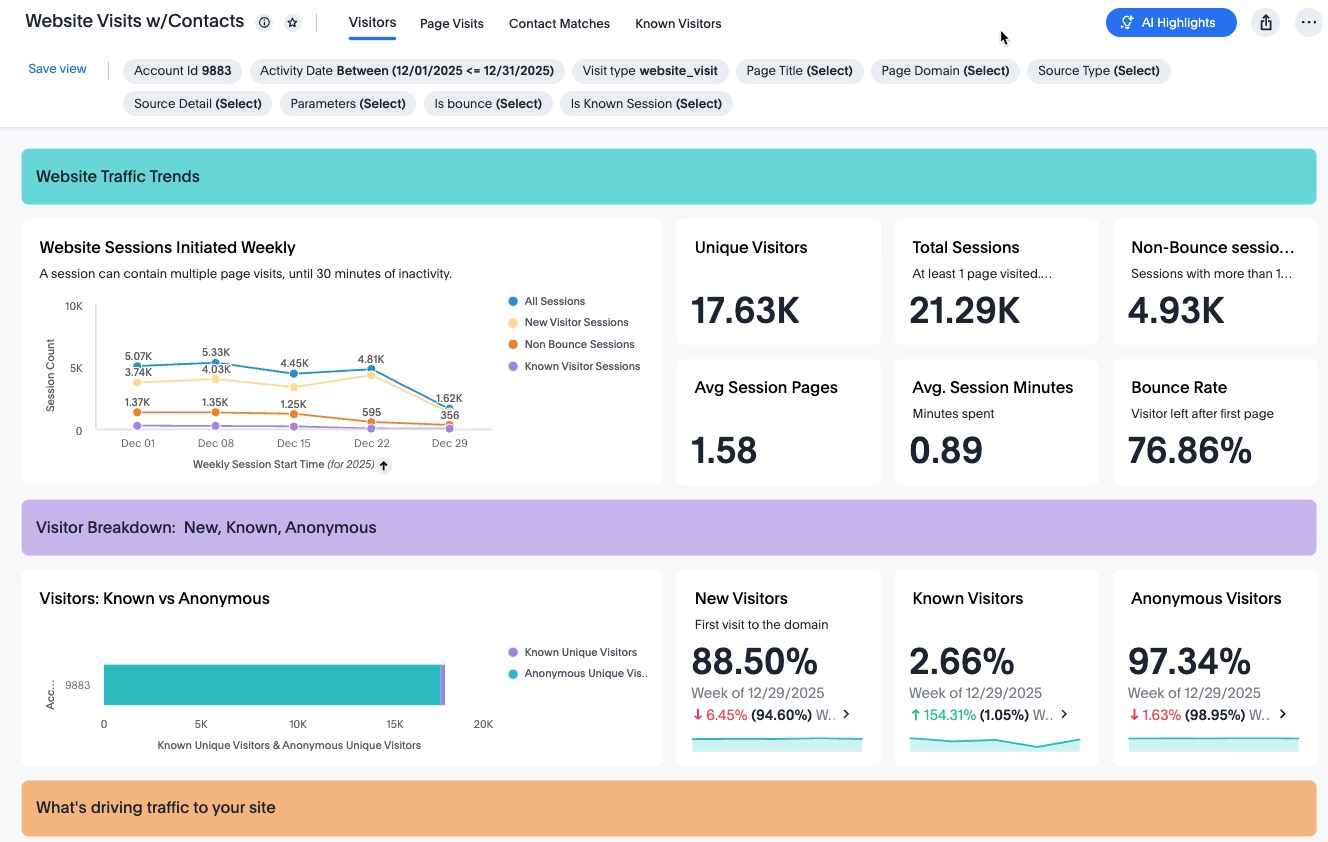Expand the Anonymous Visitors trend chevron
Image resolution: width=1328 pixels, height=842 pixels.
click(x=1282, y=714)
